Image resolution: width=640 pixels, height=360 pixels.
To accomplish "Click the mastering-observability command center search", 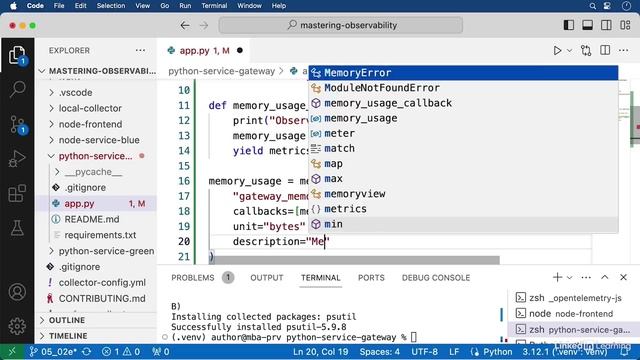I will (x=341, y=25).
